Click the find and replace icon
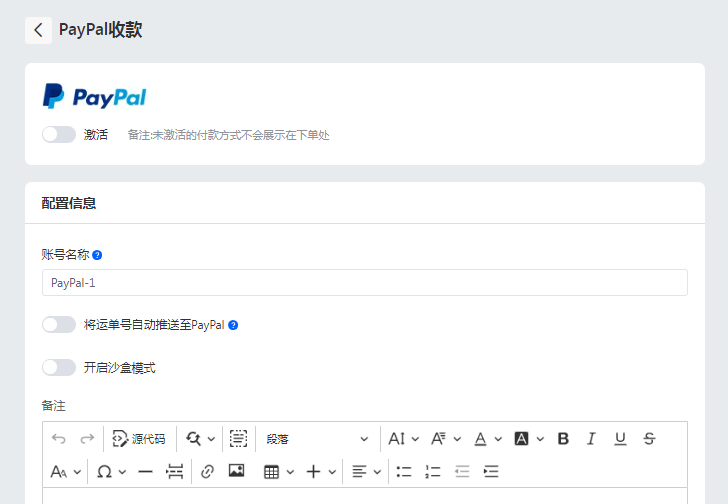728x504 pixels. [x=193, y=439]
